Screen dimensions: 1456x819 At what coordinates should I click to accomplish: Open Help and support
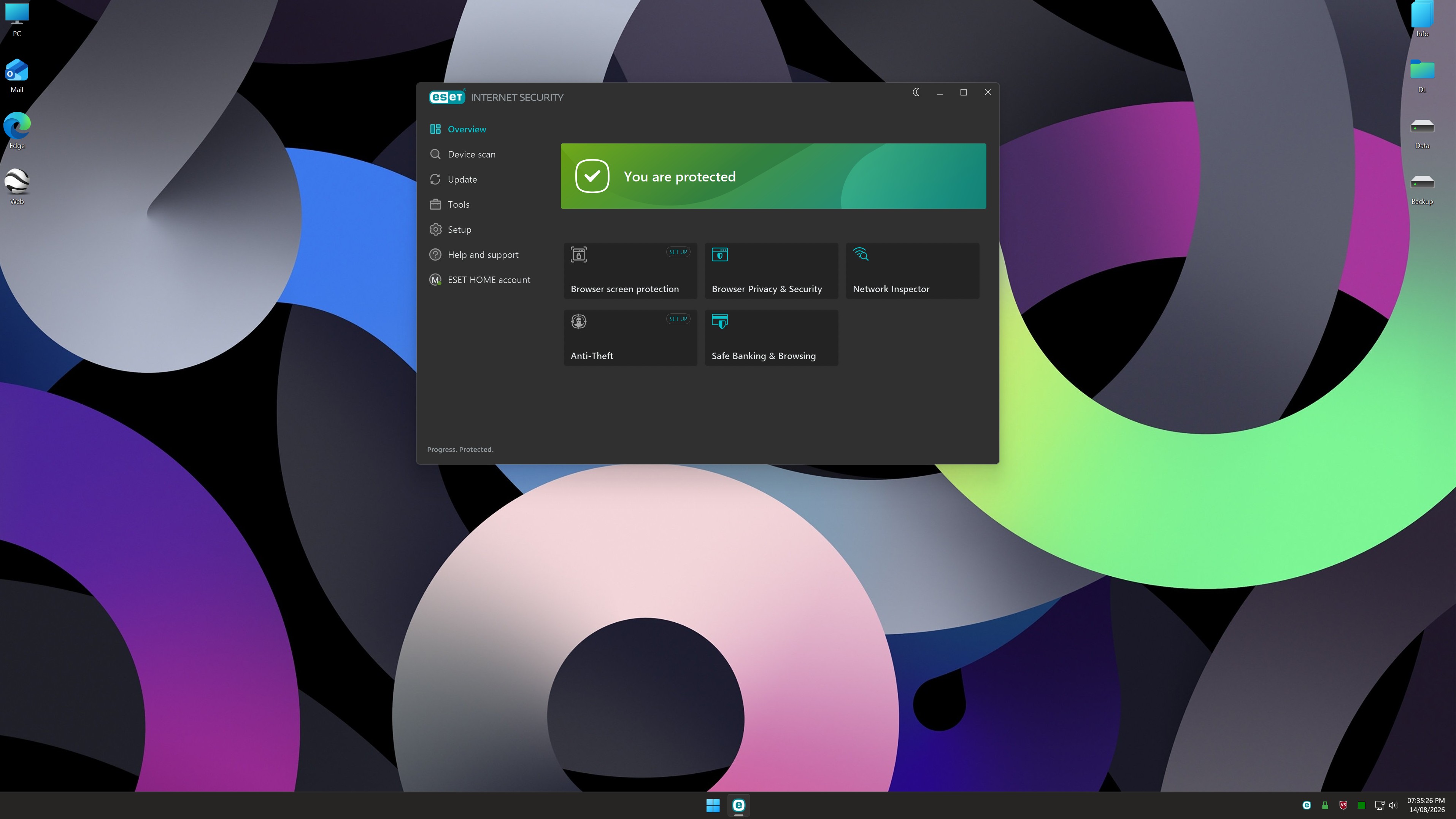(474, 254)
